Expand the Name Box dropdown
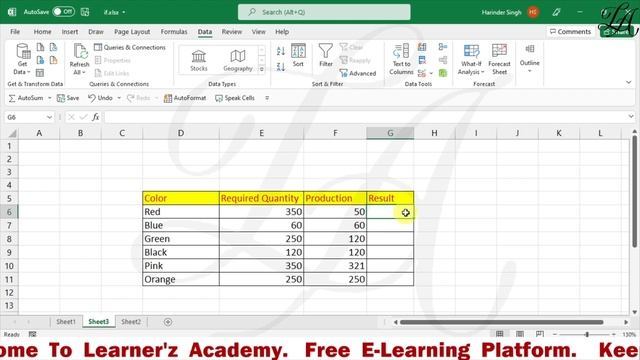Image resolution: width=640 pixels, height=360 pixels. click(49, 117)
